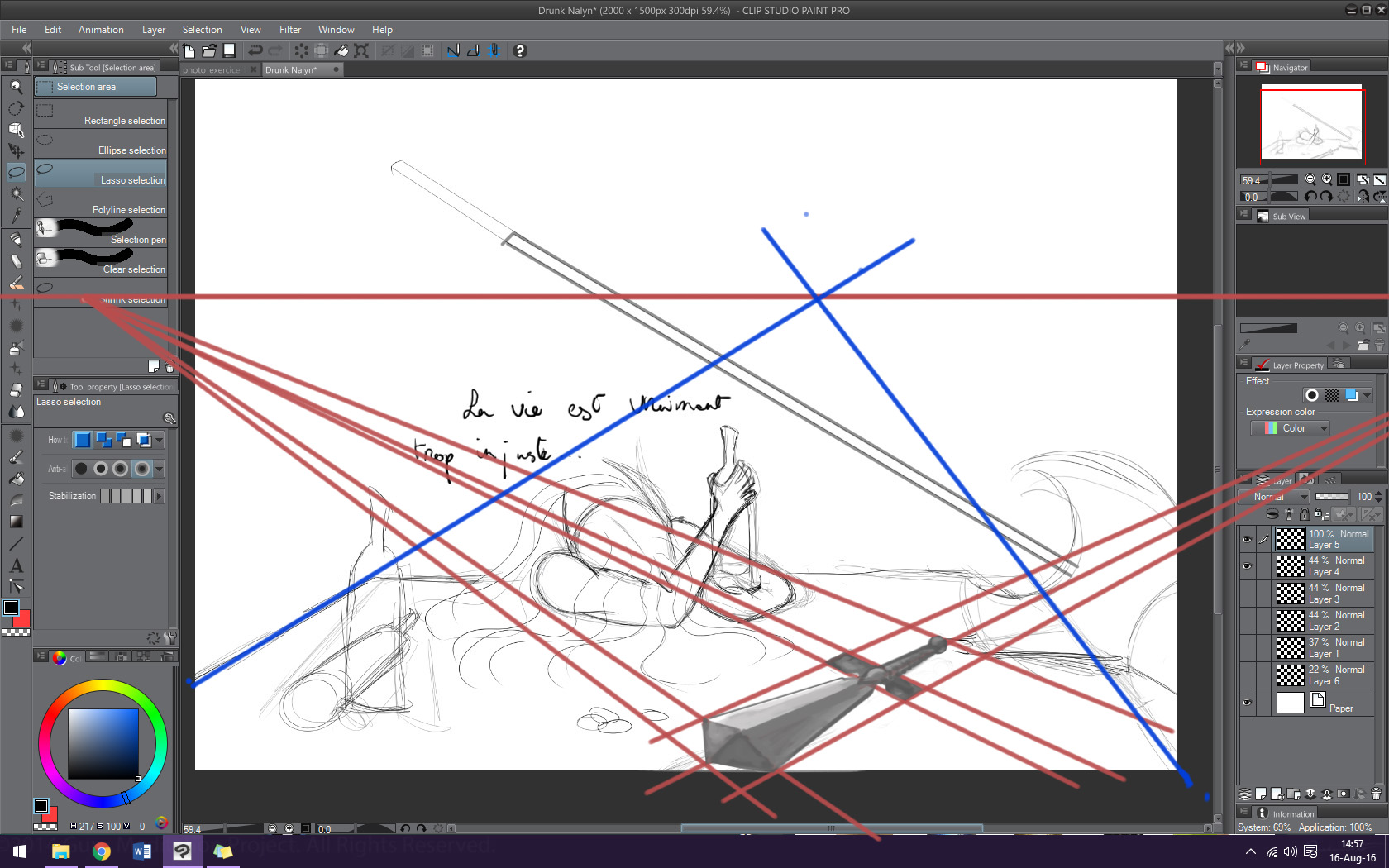The image size is (1389, 868).
Task: Open the Anti-aliasing options dropdown in Tool property
Action: click(x=160, y=469)
